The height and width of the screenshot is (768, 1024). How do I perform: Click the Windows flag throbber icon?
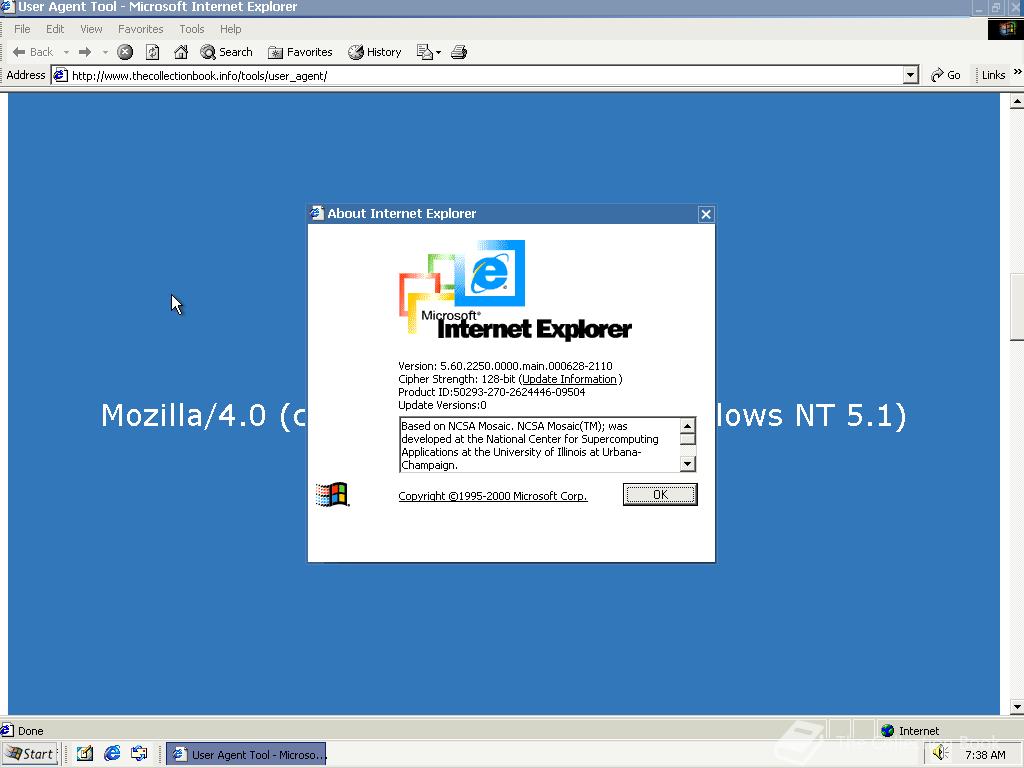1006,29
